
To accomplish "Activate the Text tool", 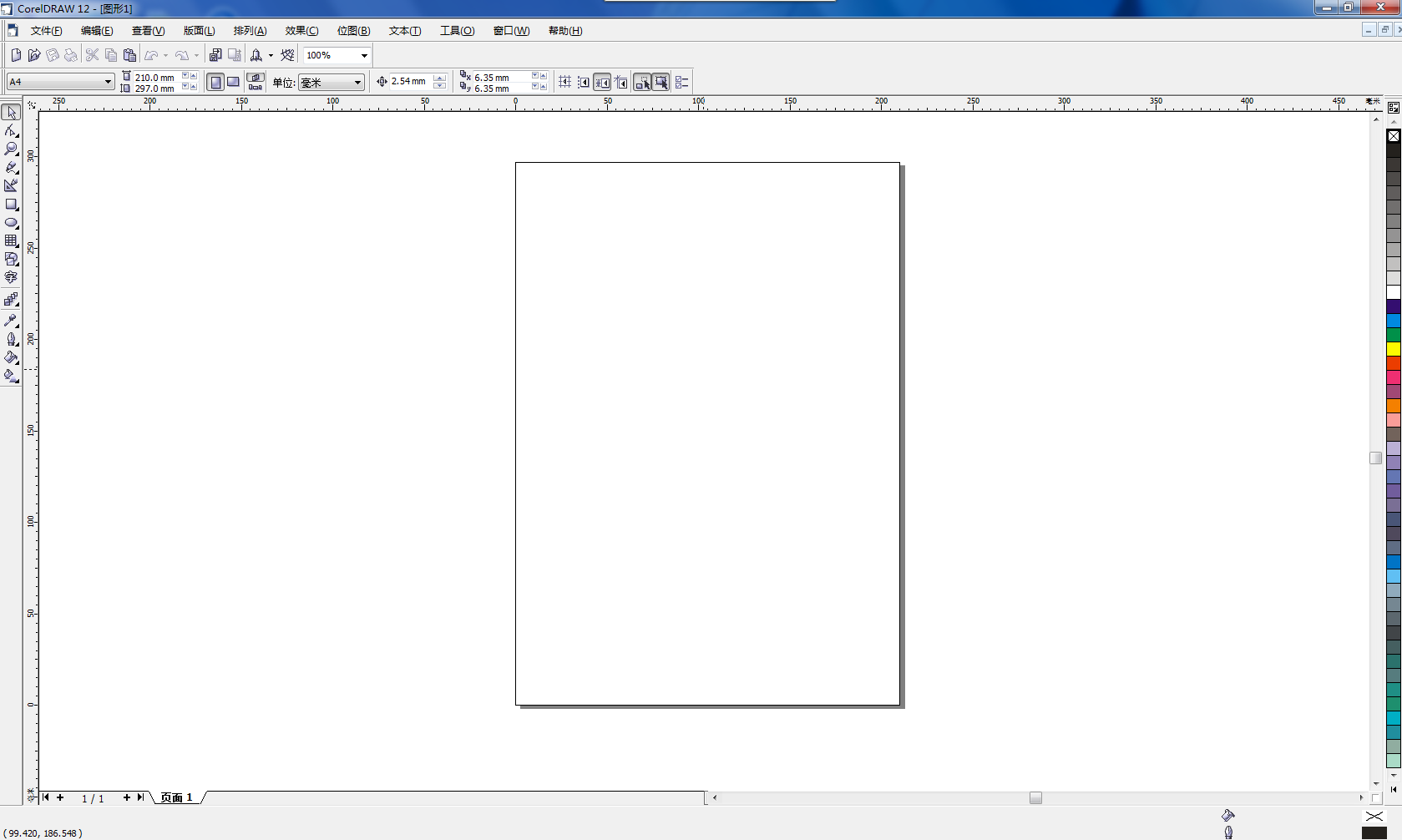I will [x=12, y=278].
